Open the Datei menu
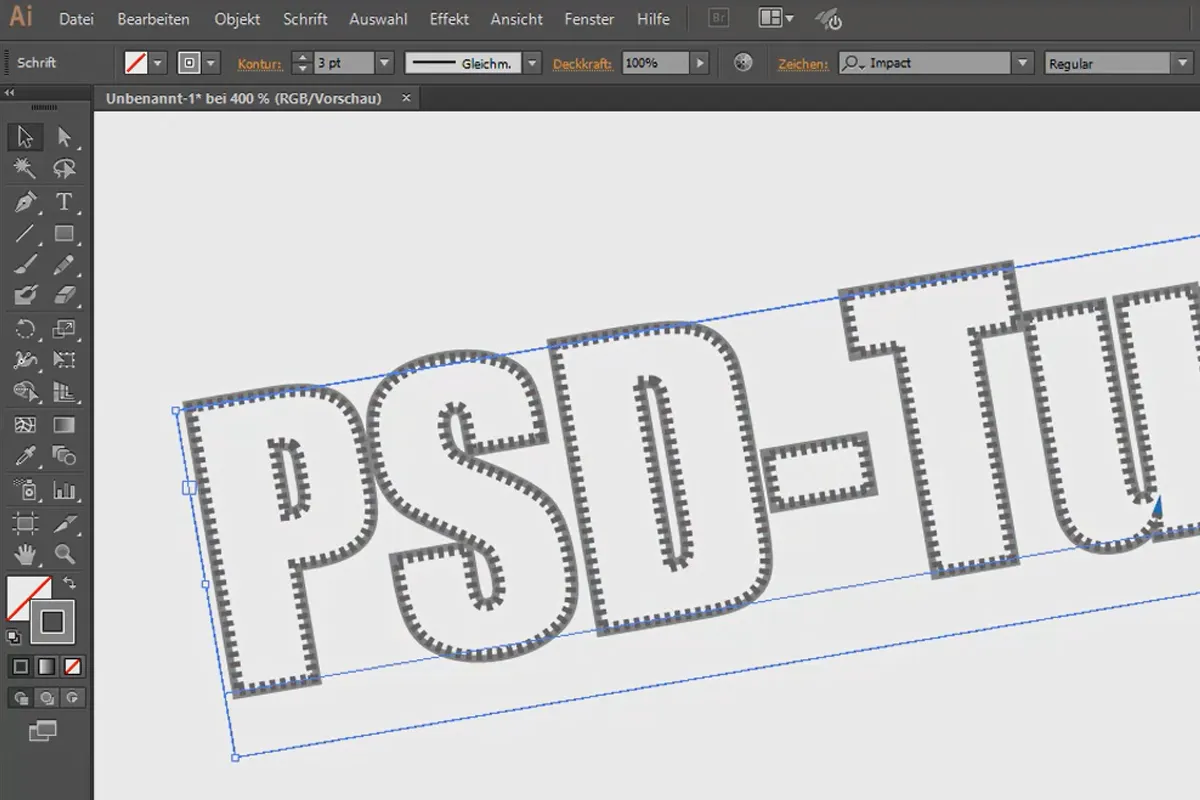 [x=76, y=19]
